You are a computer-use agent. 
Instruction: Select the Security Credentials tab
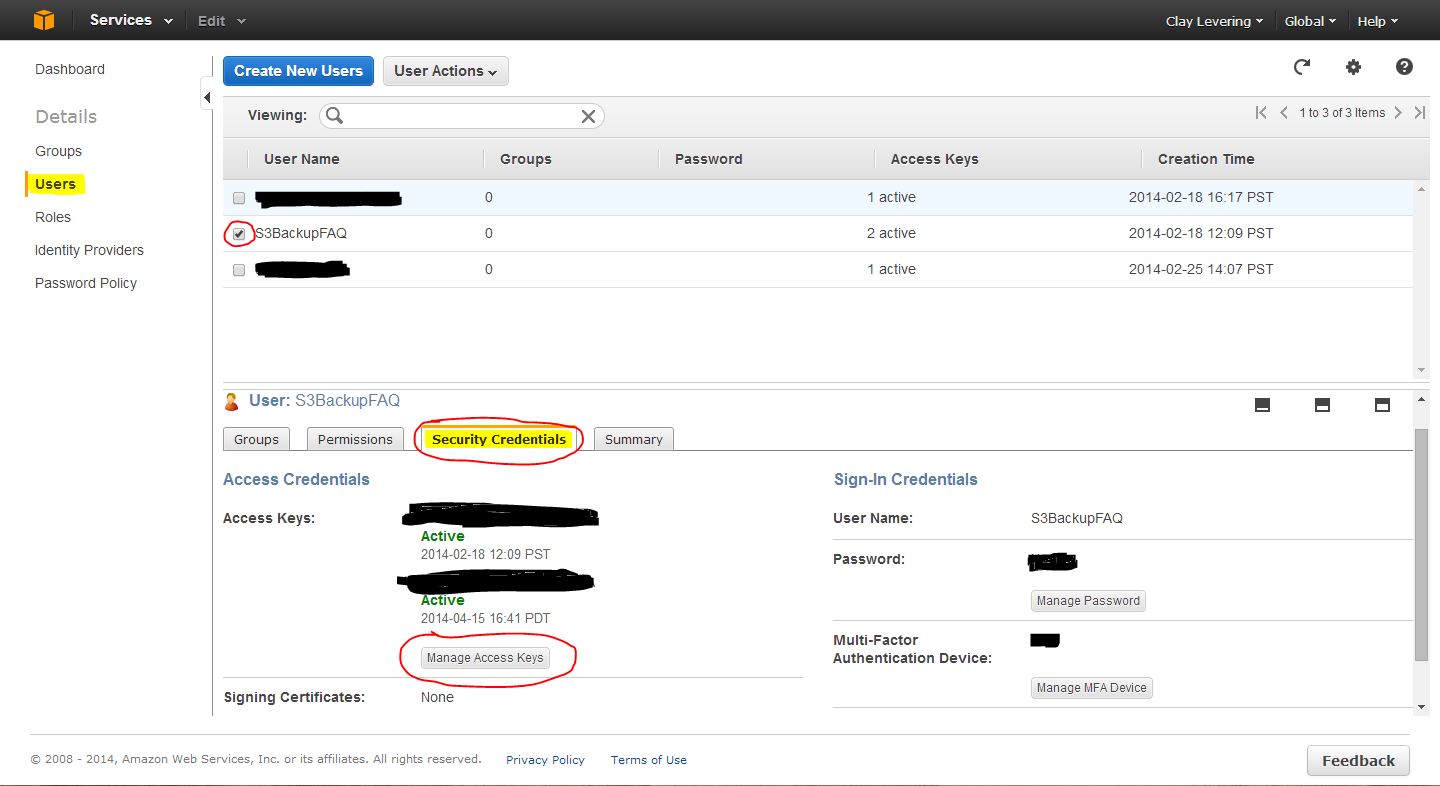coord(499,439)
